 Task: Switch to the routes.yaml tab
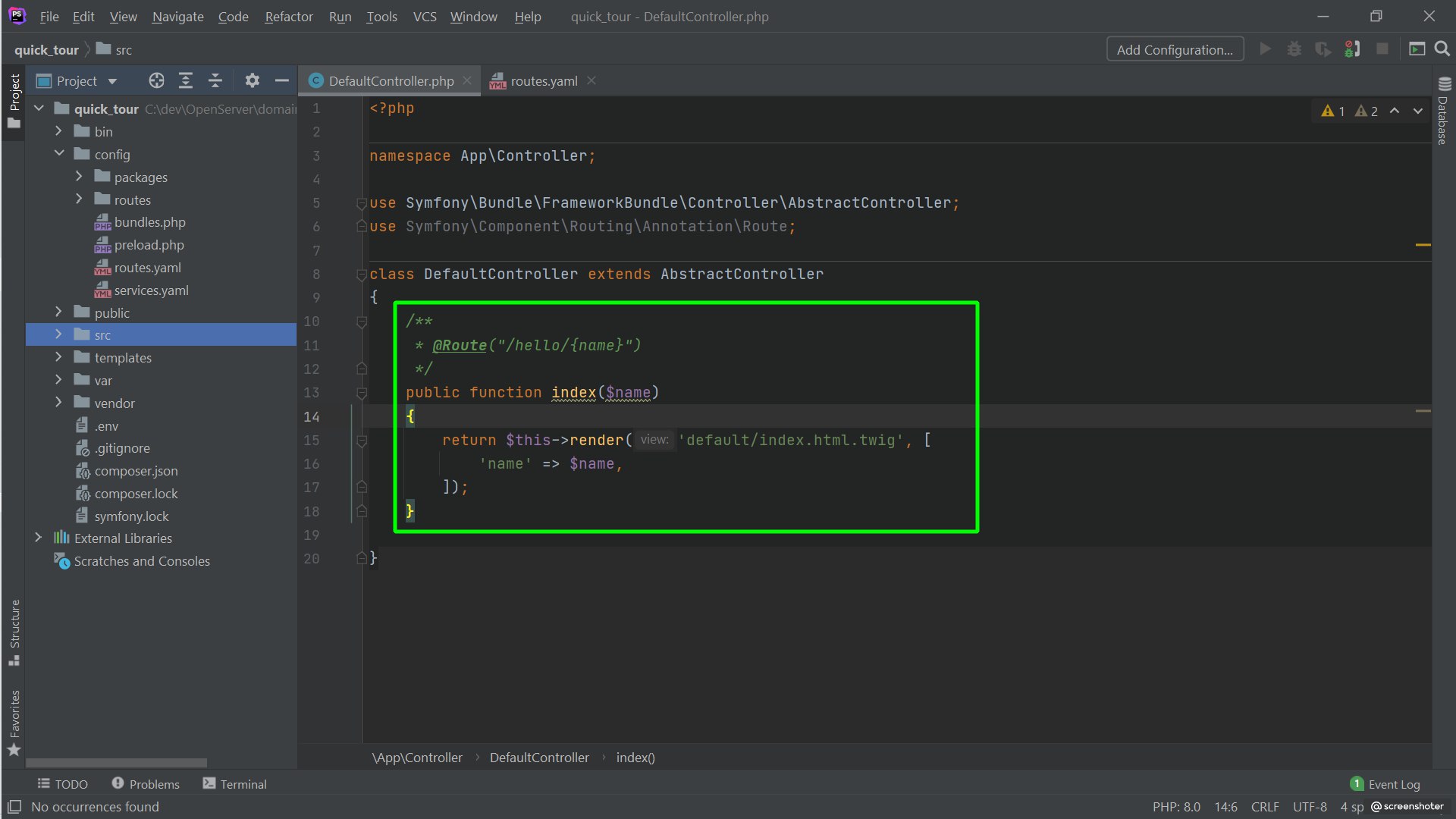tap(543, 81)
